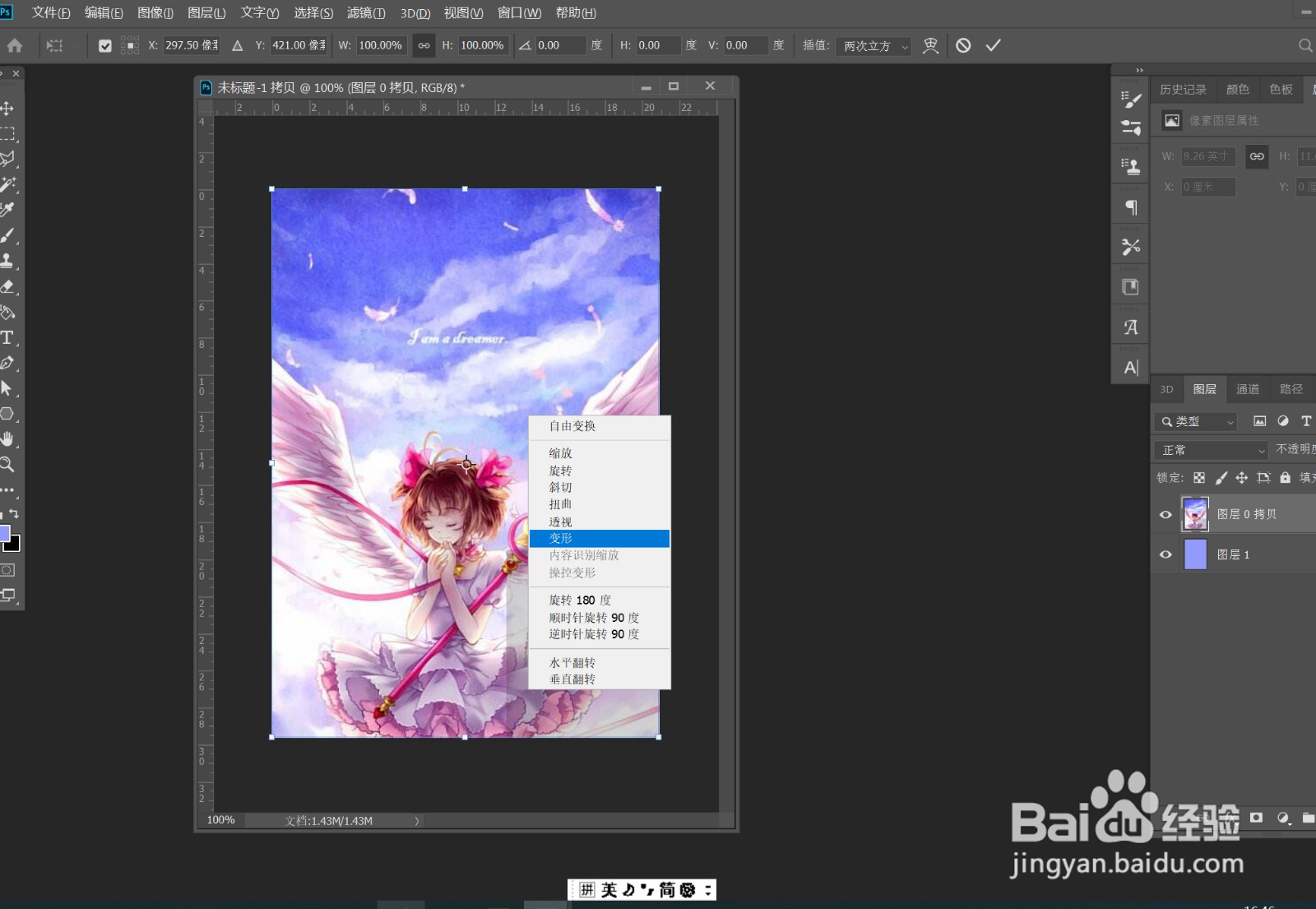1316x909 pixels.
Task: Select the Eyedropper tool
Action: (7, 210)
